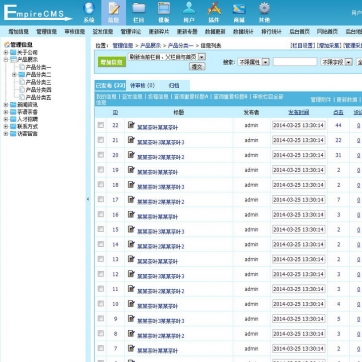The image size is (362, 362).
Task: Collapse the left sidebar with the arrow handle
Action: pos(88,199)
